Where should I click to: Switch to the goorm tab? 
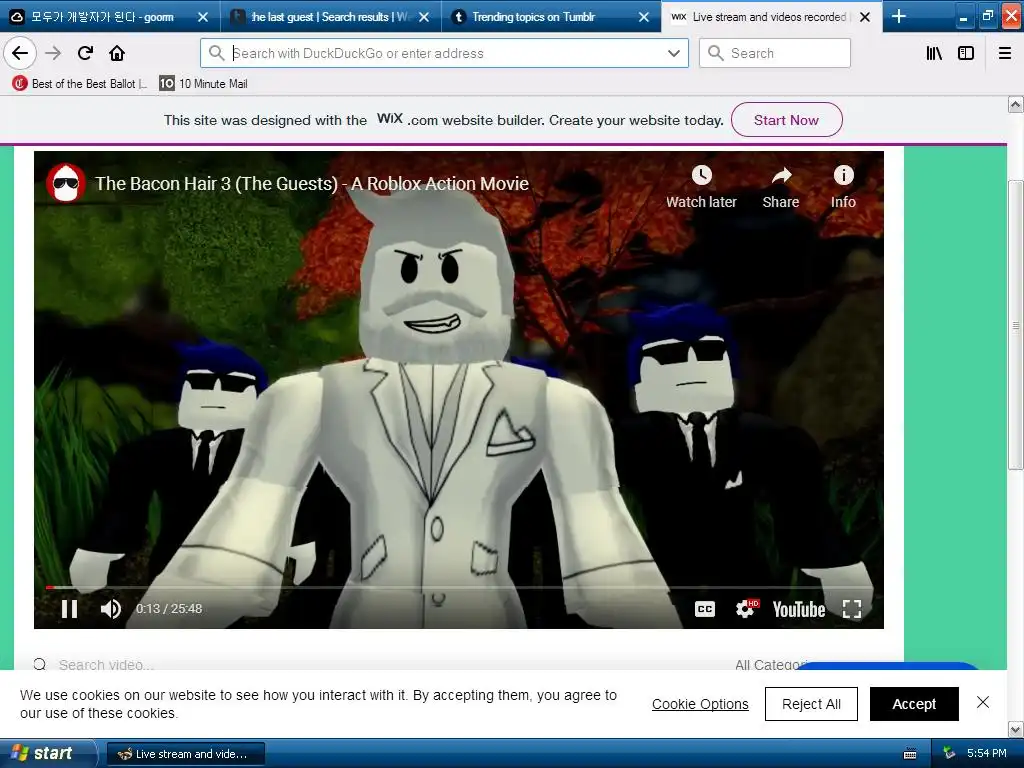[101, 17]
